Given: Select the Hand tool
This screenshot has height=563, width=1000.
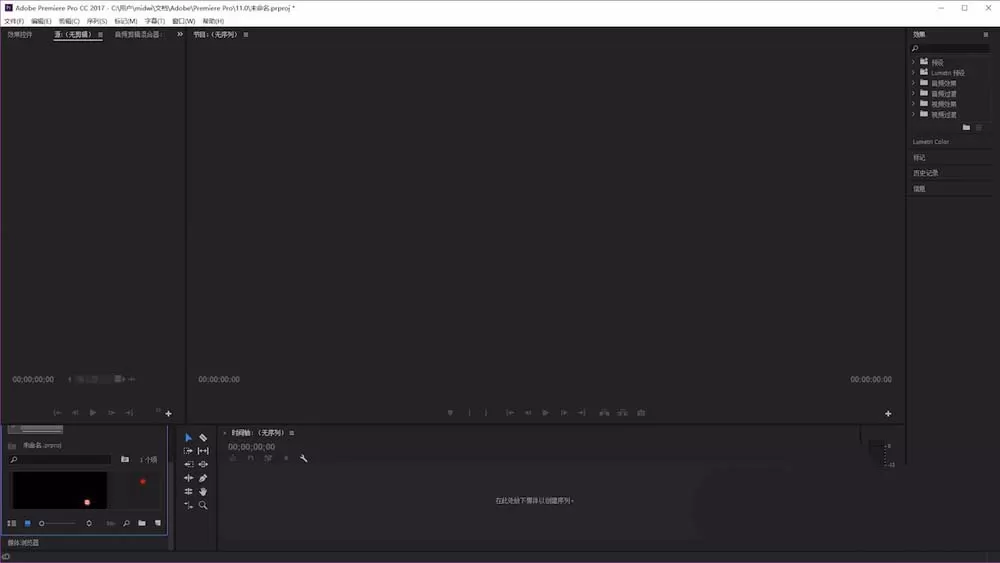Looking at the screenshot, I should 203,491.
